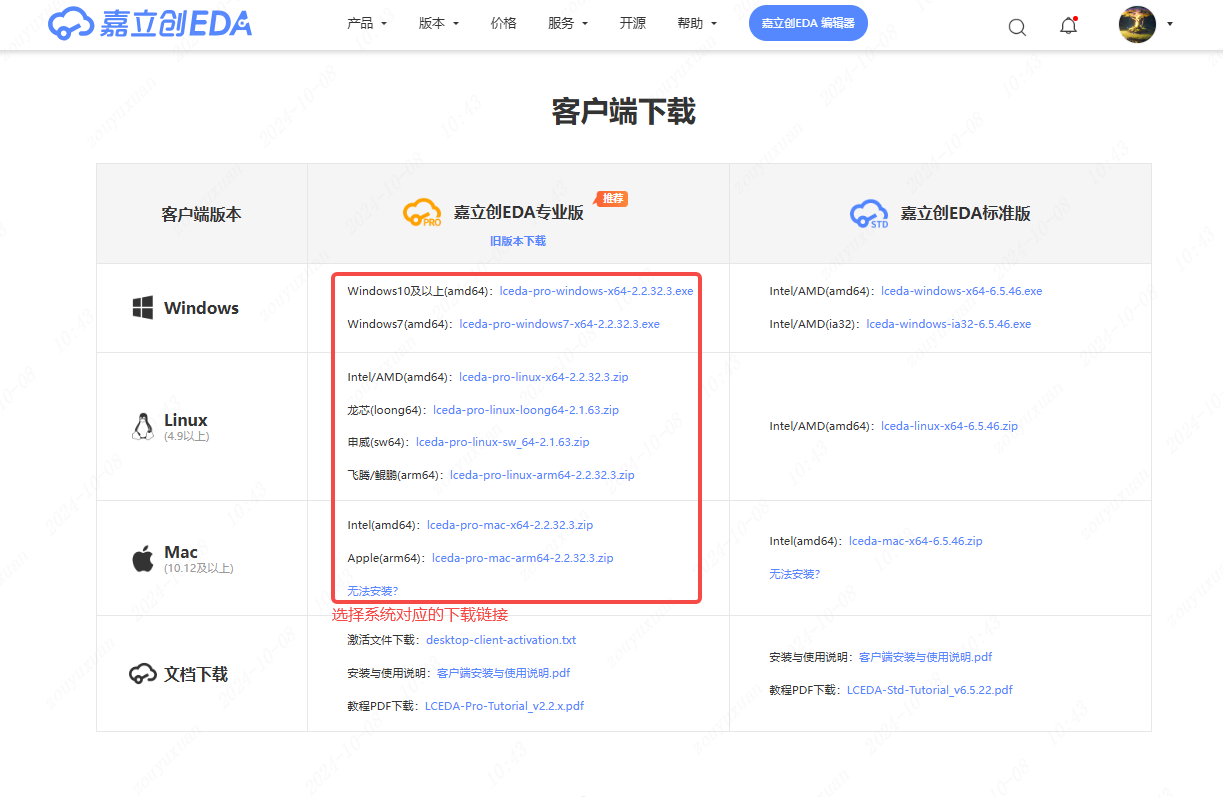The image size is (1223, 797).
Task: Click the 嘉立创EDA标准版 heading
Action: click(x=966, y=213)
